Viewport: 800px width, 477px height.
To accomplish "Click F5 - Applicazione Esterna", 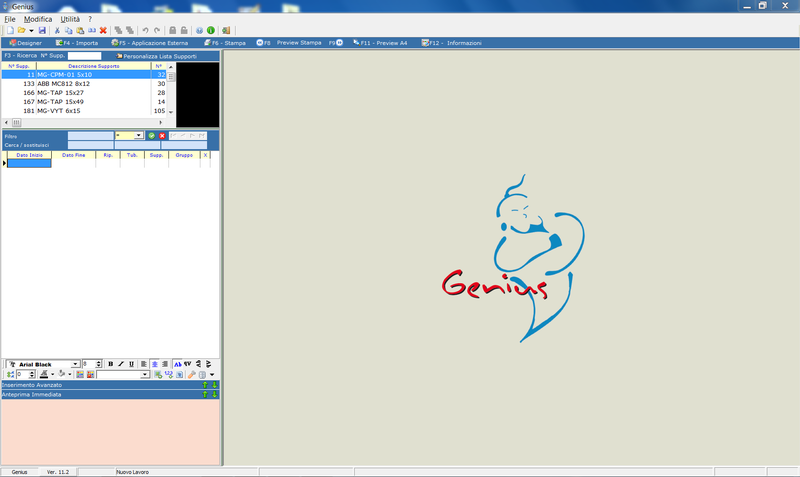I will point(149,43).
